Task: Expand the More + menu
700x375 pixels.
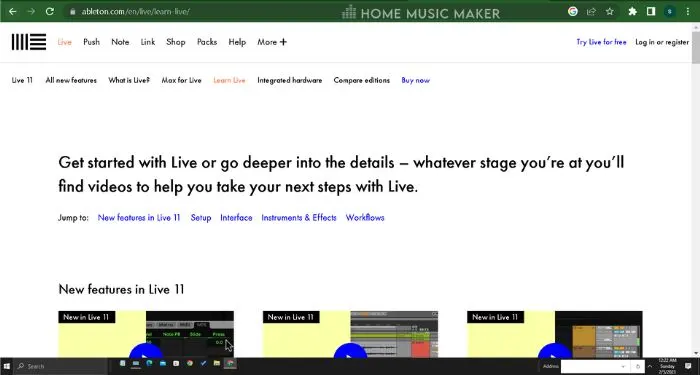Action: 272,42
